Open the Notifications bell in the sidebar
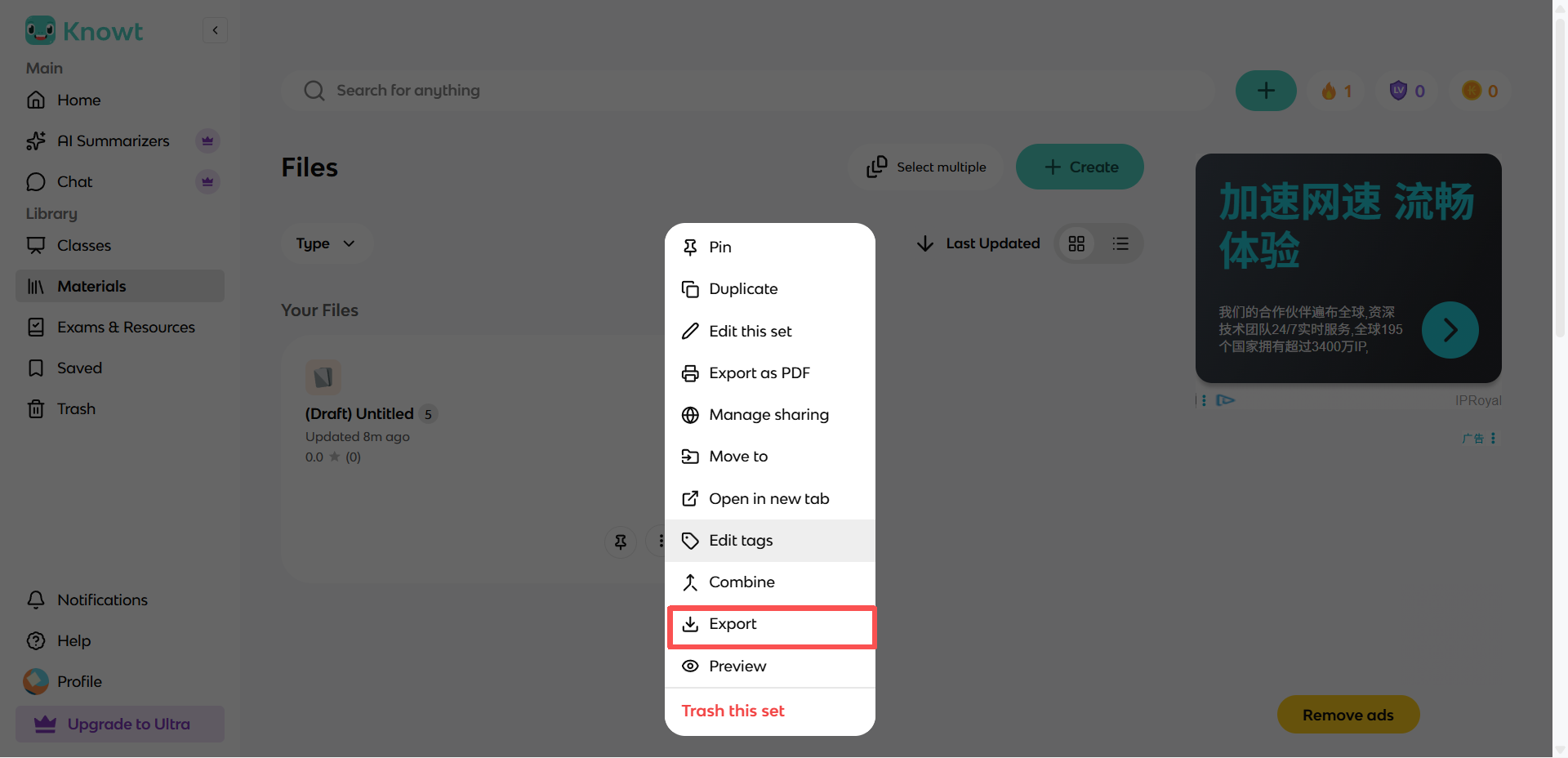Image resolution: width=1568 pixels, height=758 pixels. pos(87,600)
